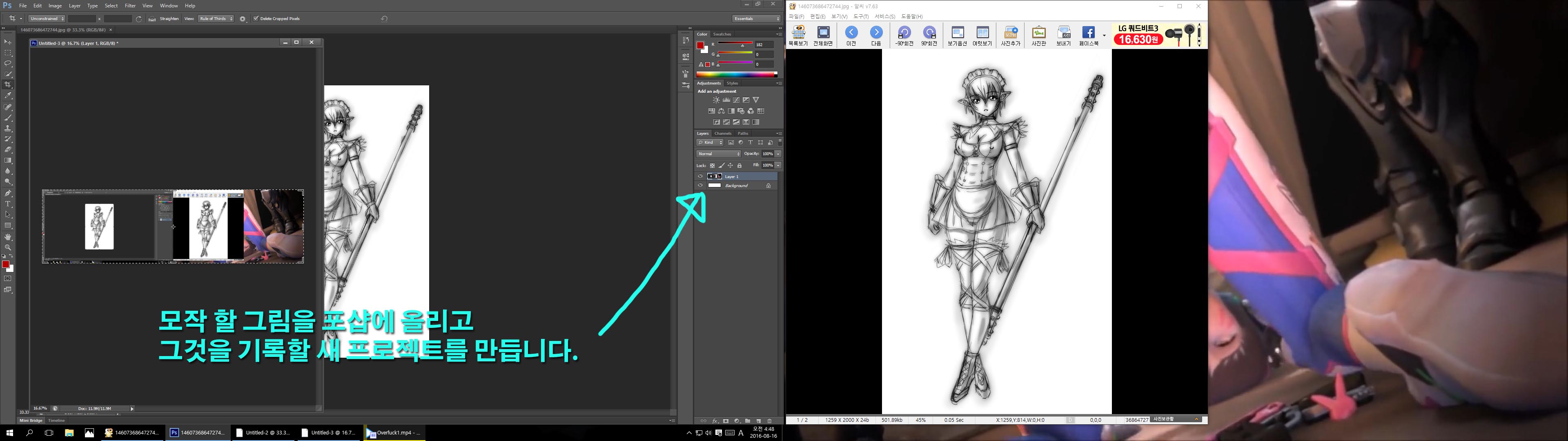Select the Zoom tool in Photoshop toolbar

coord(8,247)
